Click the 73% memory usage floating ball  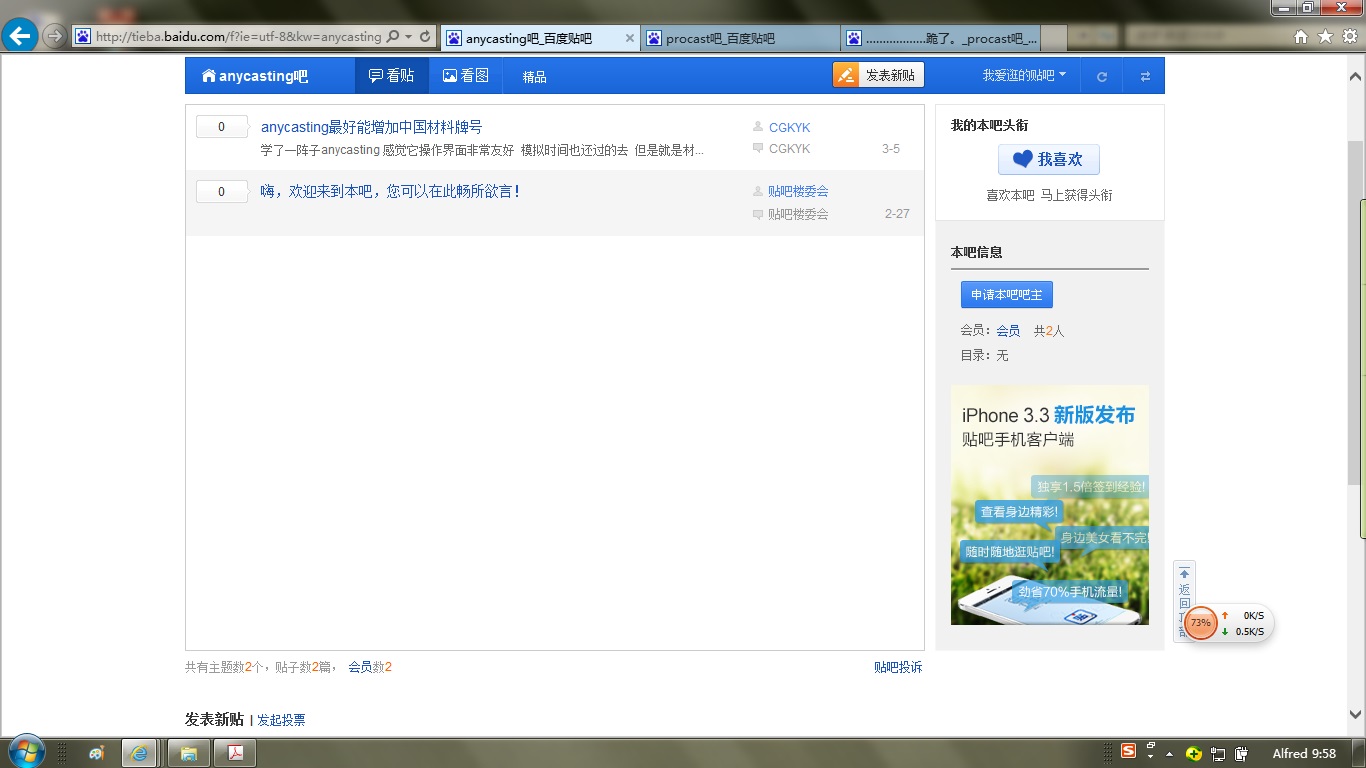pos(1201,623)
